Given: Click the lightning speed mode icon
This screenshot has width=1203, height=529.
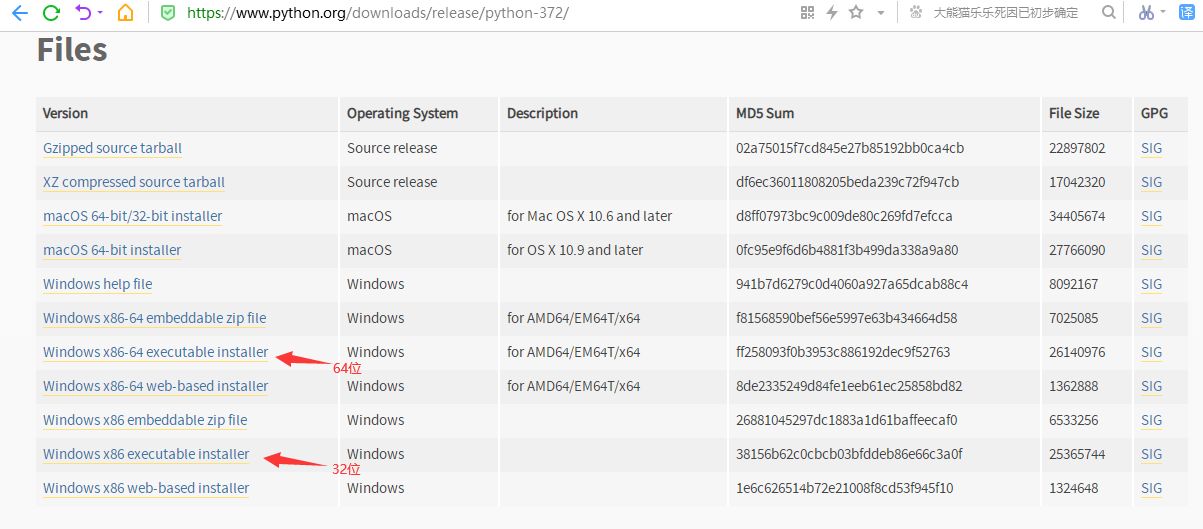Looking at the screenshot, I should point(832,13).
